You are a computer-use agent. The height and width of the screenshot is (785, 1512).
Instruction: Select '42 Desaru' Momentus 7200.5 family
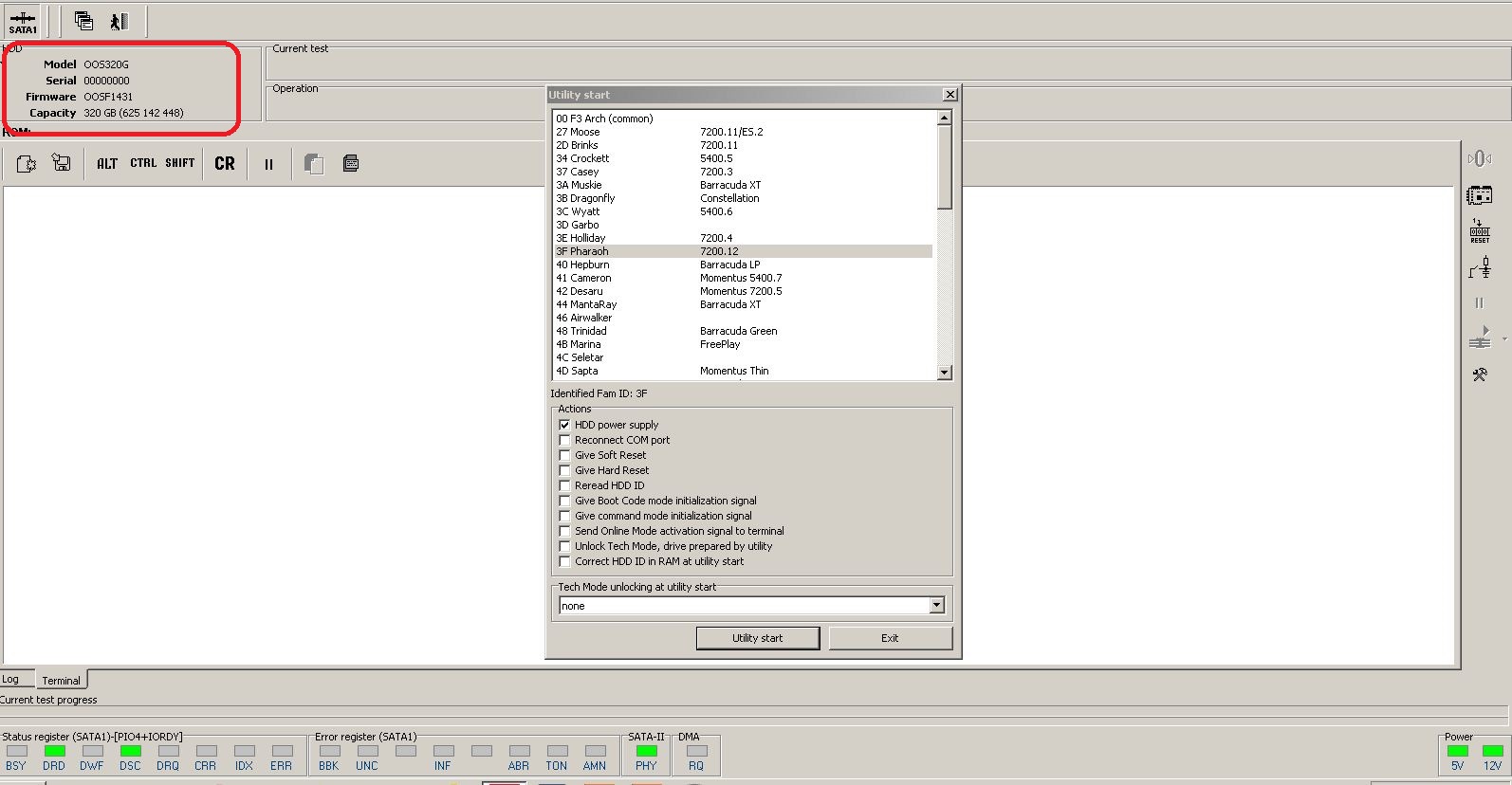coord(744,291)
